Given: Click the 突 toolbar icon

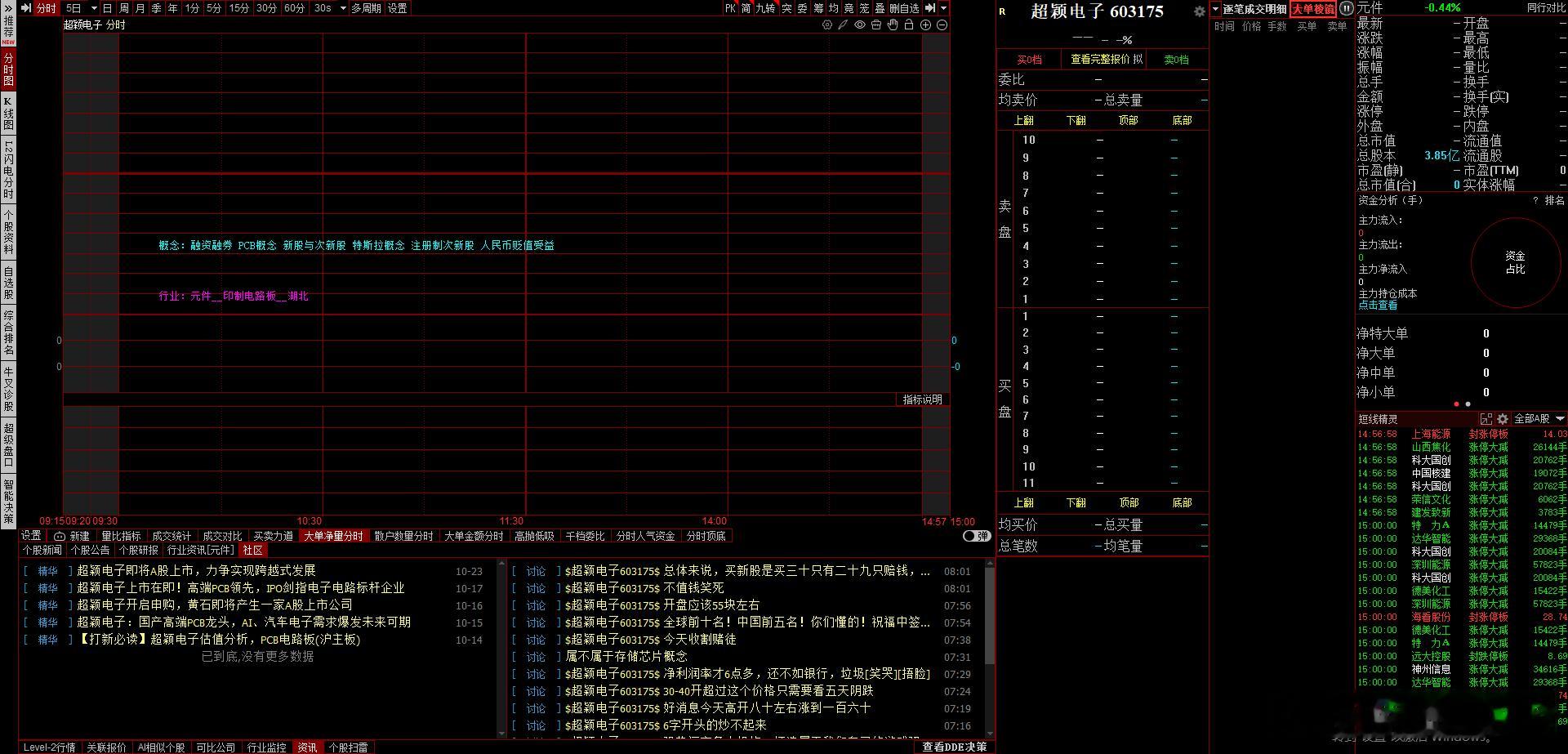Looking at the screenshot, I should click(786, 8).
